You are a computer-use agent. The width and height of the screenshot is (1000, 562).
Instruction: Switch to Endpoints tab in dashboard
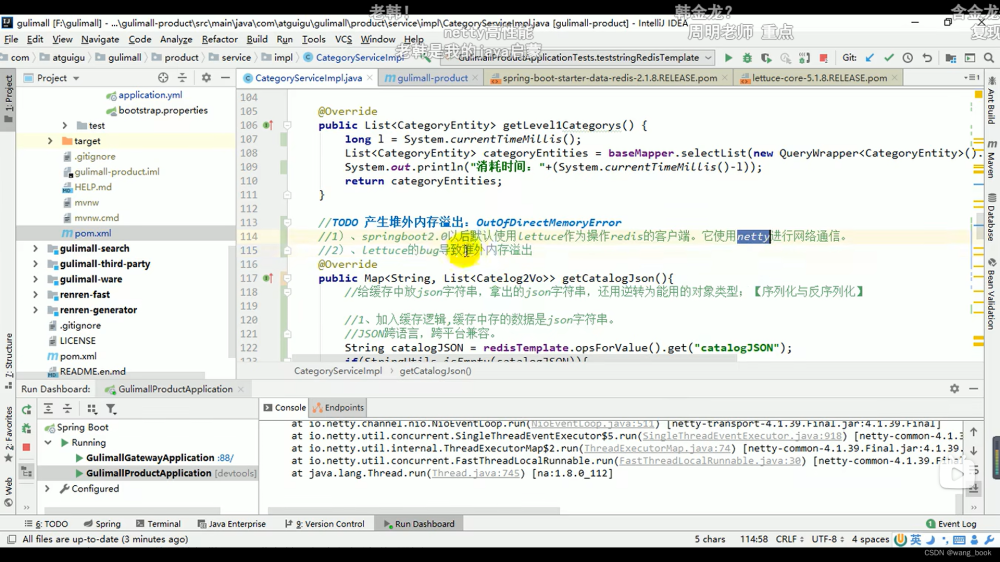pos(338,408)
